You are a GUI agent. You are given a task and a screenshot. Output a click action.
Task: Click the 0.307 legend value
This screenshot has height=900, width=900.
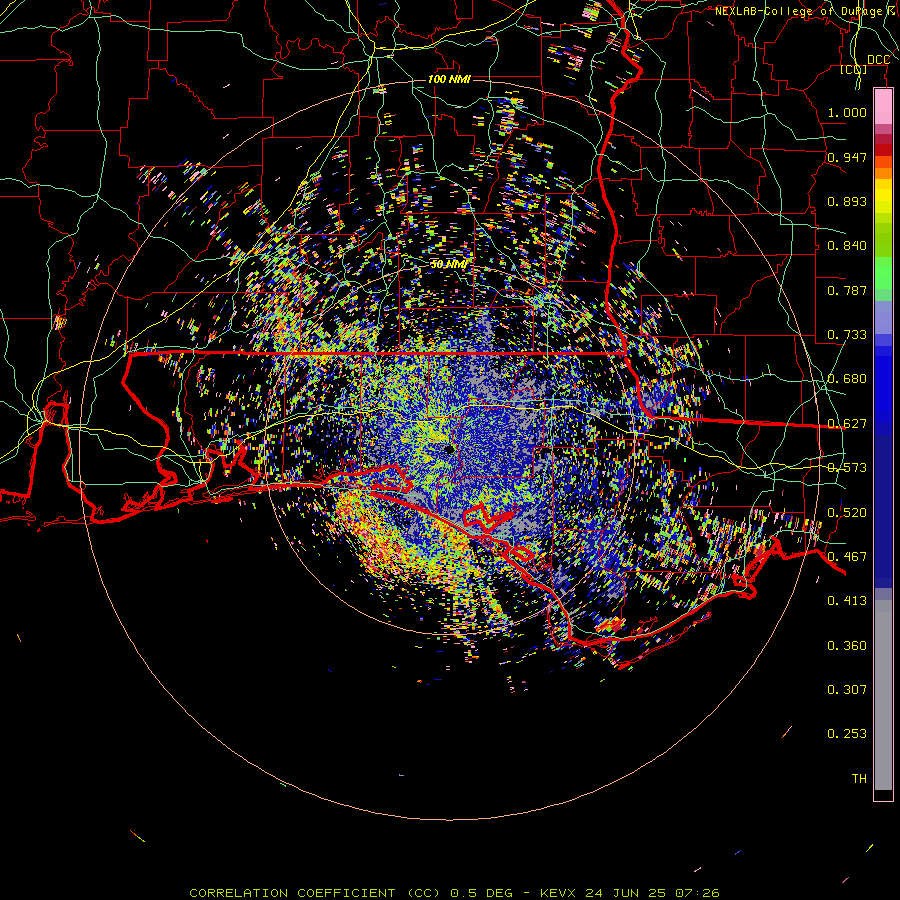coord(847,690)
